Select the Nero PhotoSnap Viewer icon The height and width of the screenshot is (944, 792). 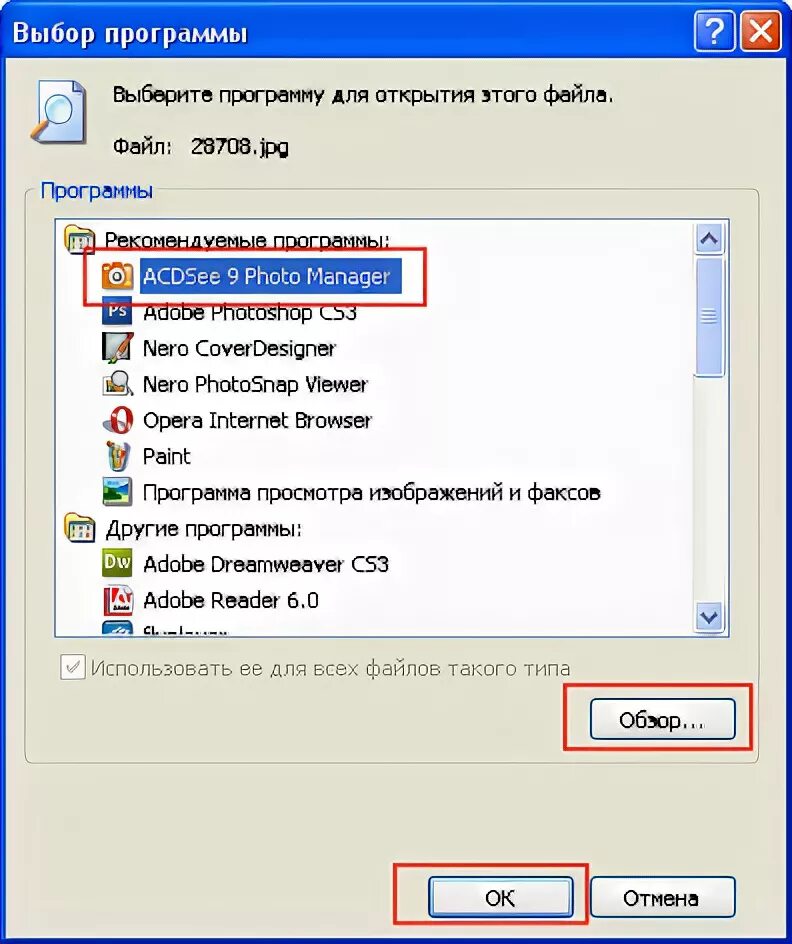(117, 384)
